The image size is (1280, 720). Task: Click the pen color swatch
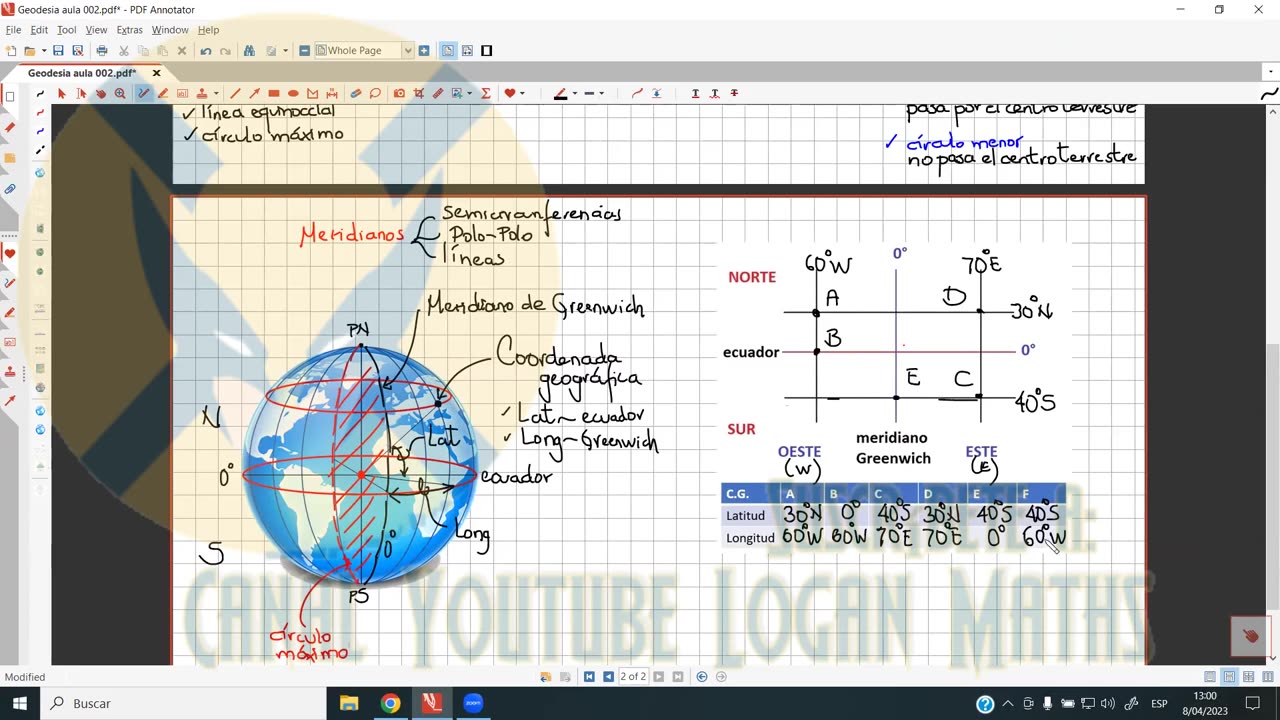tap(560, 93)
